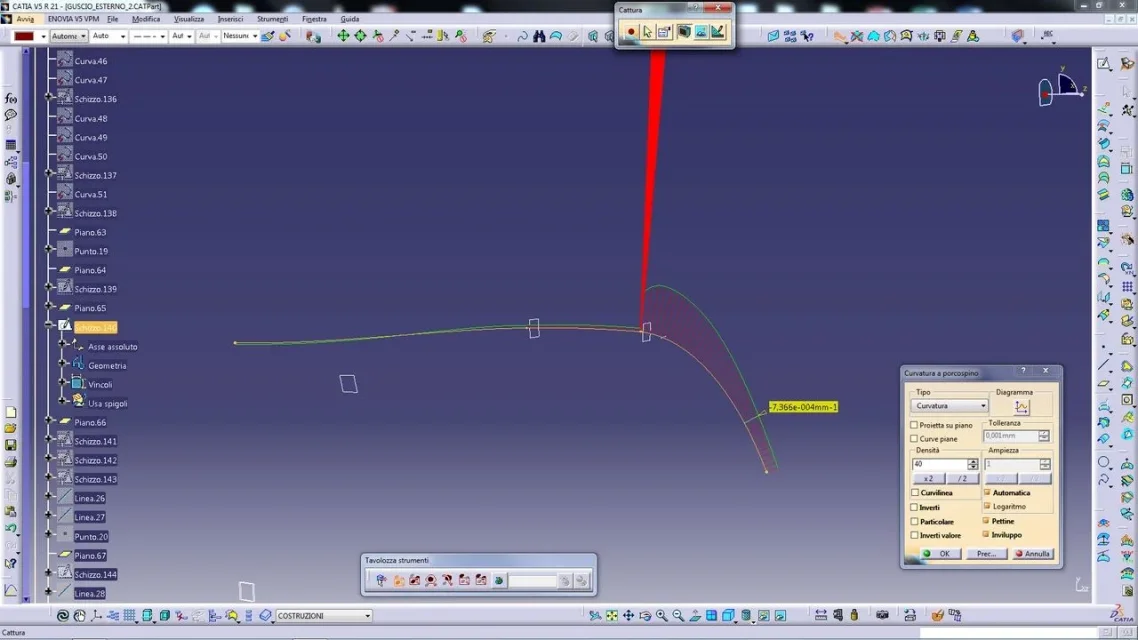Click the Densità value field showing 40
The image size is (1138, 640).
(939, 464)
